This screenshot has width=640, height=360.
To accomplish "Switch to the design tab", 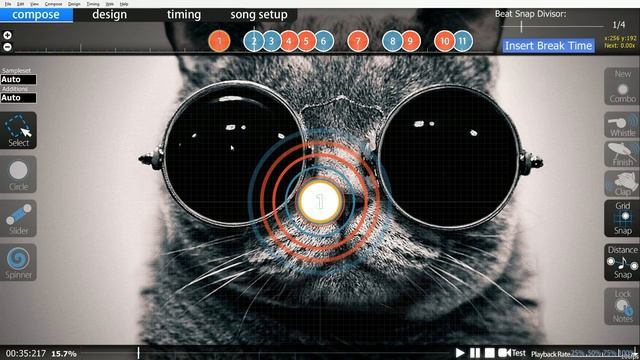I will (x=109, y=15).
